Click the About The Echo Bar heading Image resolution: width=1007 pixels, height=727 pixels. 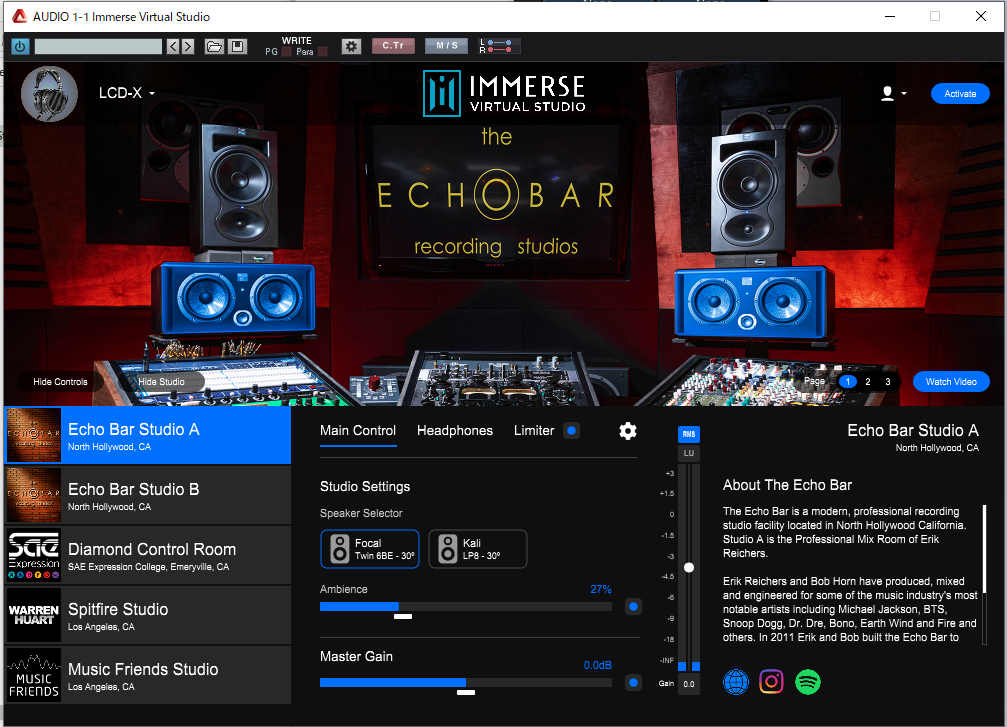[x=787, y=485]
